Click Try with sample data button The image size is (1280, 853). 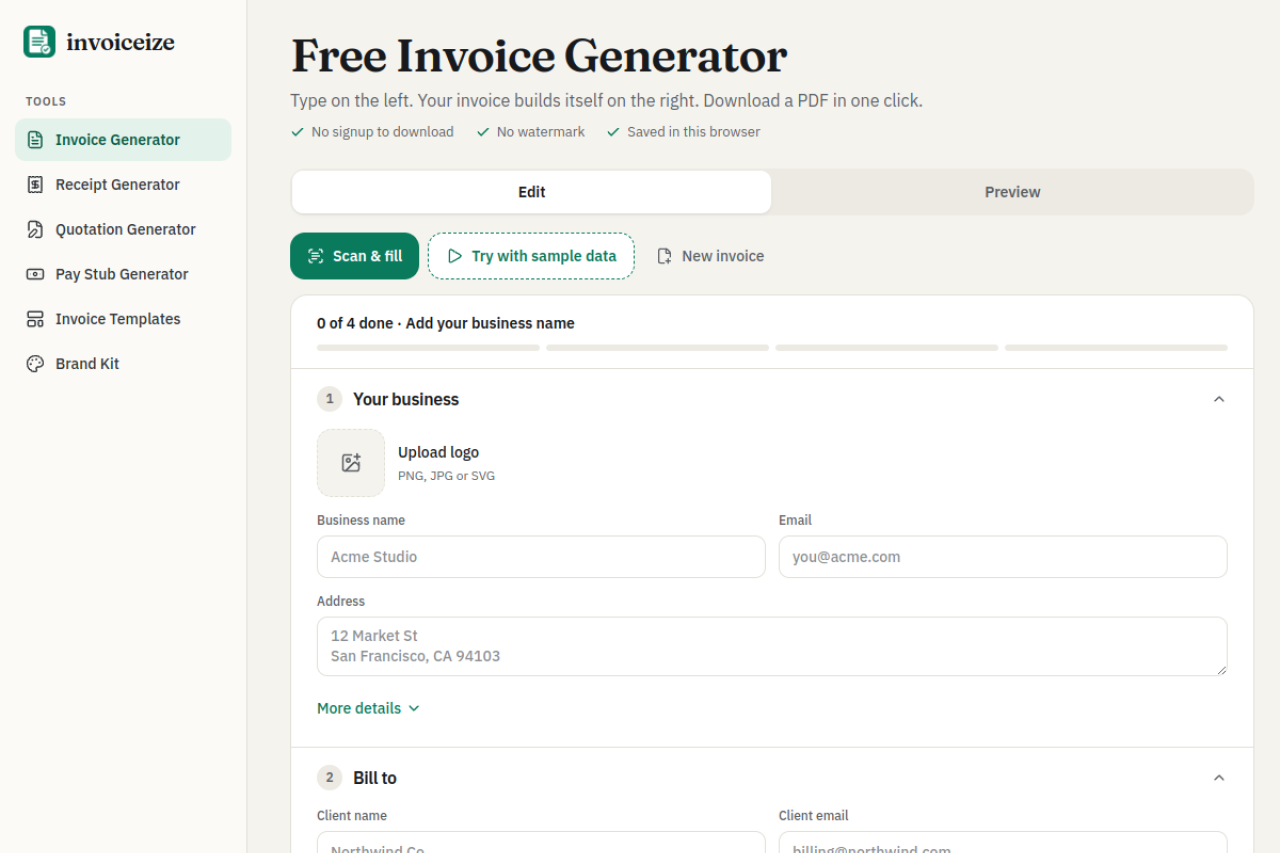tap(531, 256)
